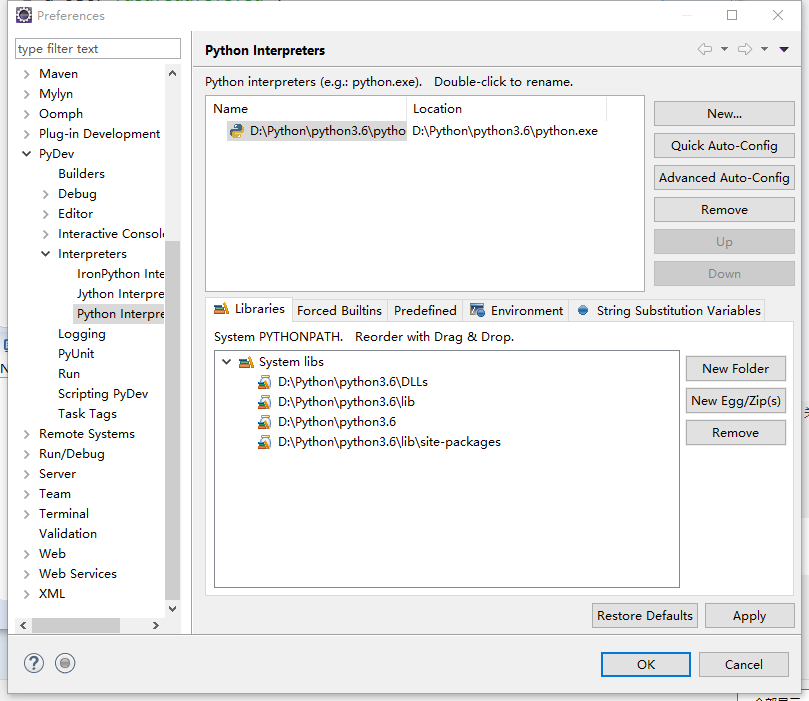This screenshot has width=809, height=701.
Task: Click the back navigation arrow icon
Action: click(x=705, y=49)
